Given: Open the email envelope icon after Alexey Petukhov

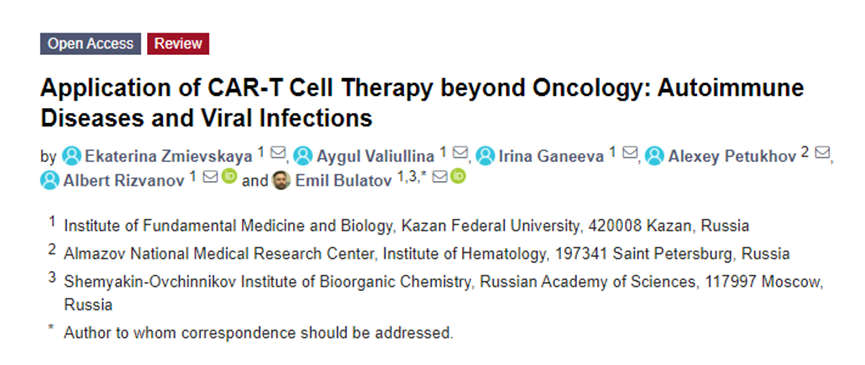Looking at the screenshot, I should click(x=823, y=153).
